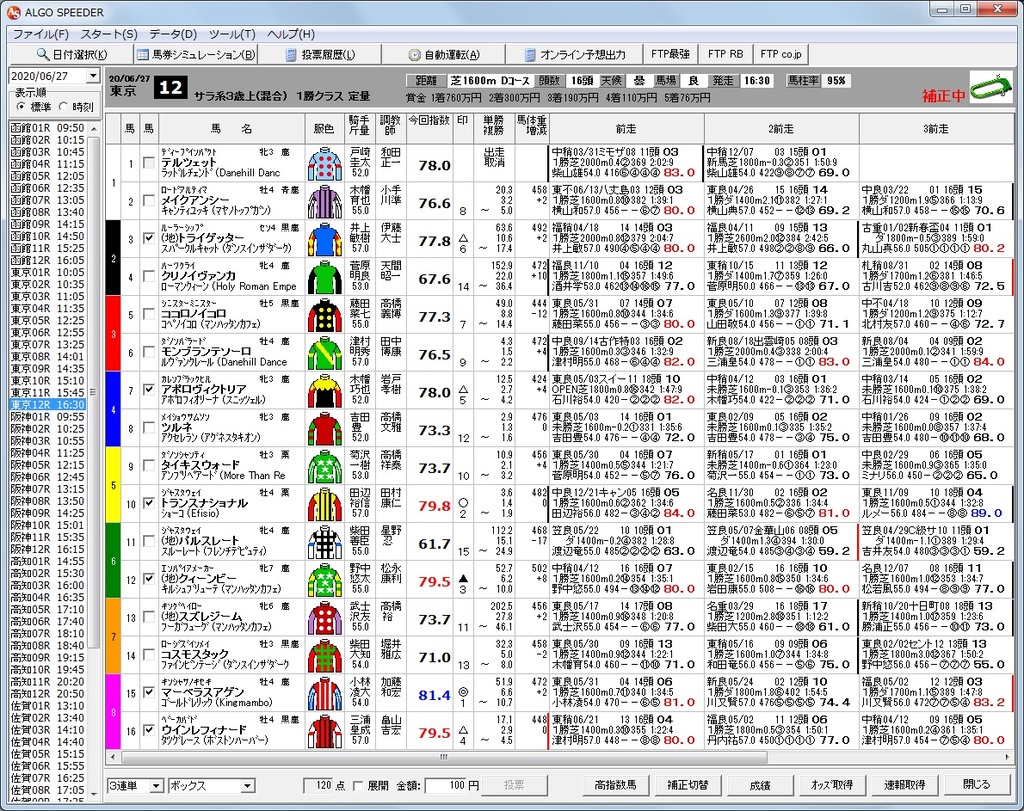The width and height of the screenshot is (1024, 811).
Task: Open date selection with magnifier button 日付選択
Action: [72, 54]
